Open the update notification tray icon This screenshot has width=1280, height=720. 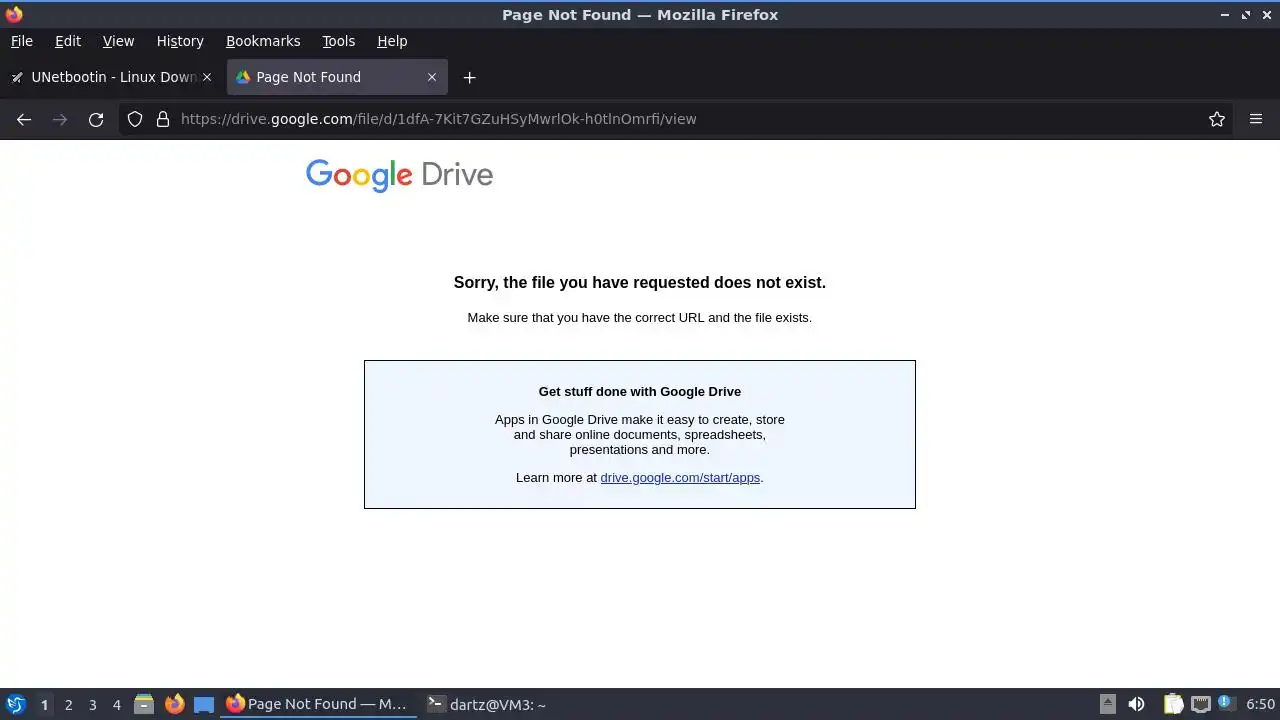pos(1226,704)
